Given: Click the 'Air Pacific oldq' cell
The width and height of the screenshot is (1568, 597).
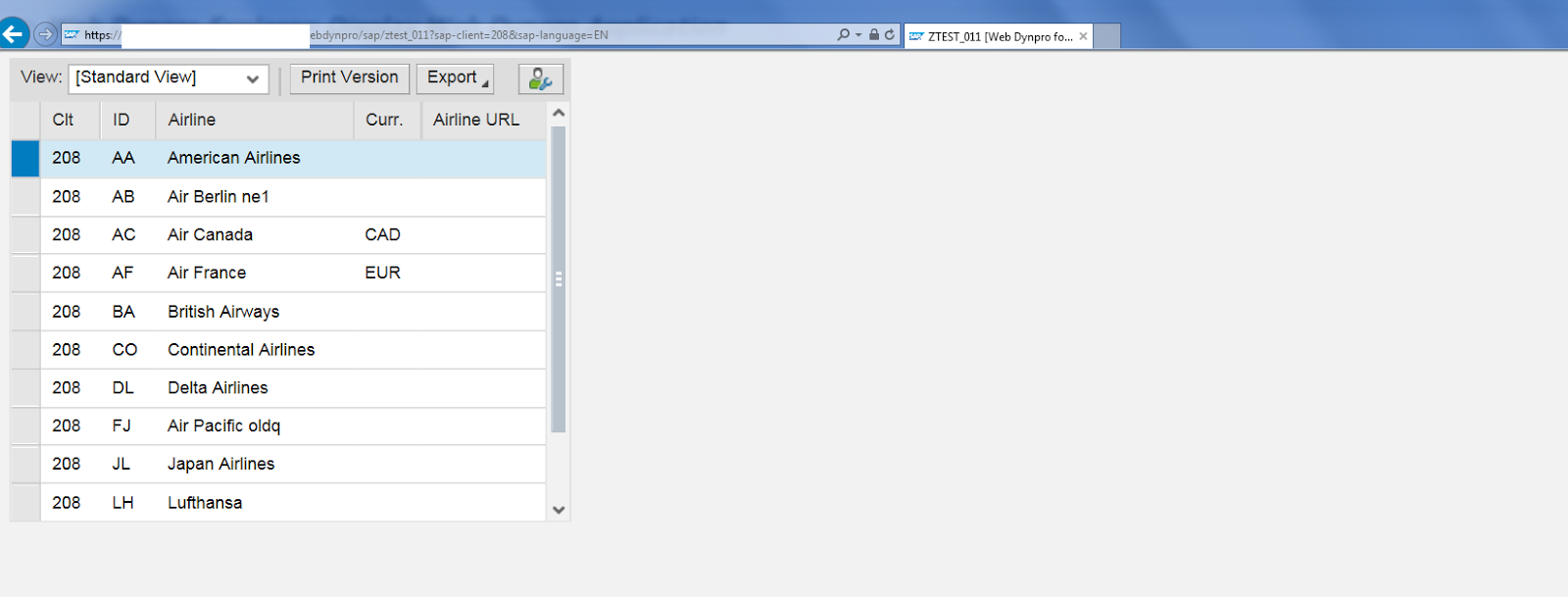Looking at the screenshot, I should point(255,426).
